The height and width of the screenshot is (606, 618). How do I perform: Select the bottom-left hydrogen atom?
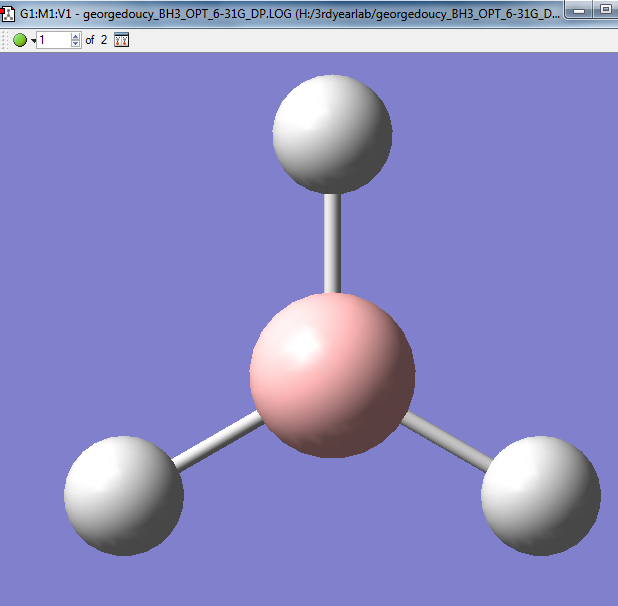[x=124, y=496]
